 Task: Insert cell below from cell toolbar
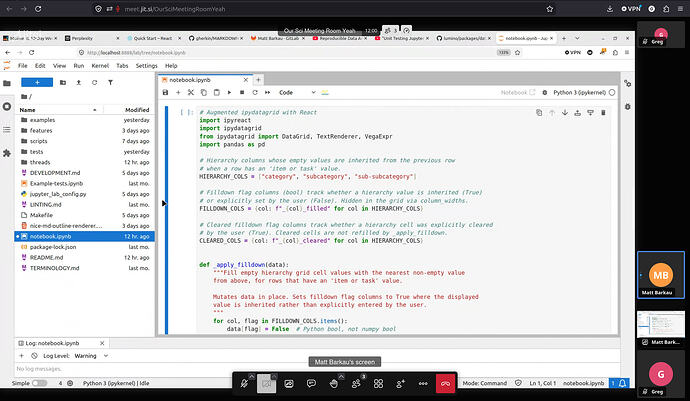[591, 113]
